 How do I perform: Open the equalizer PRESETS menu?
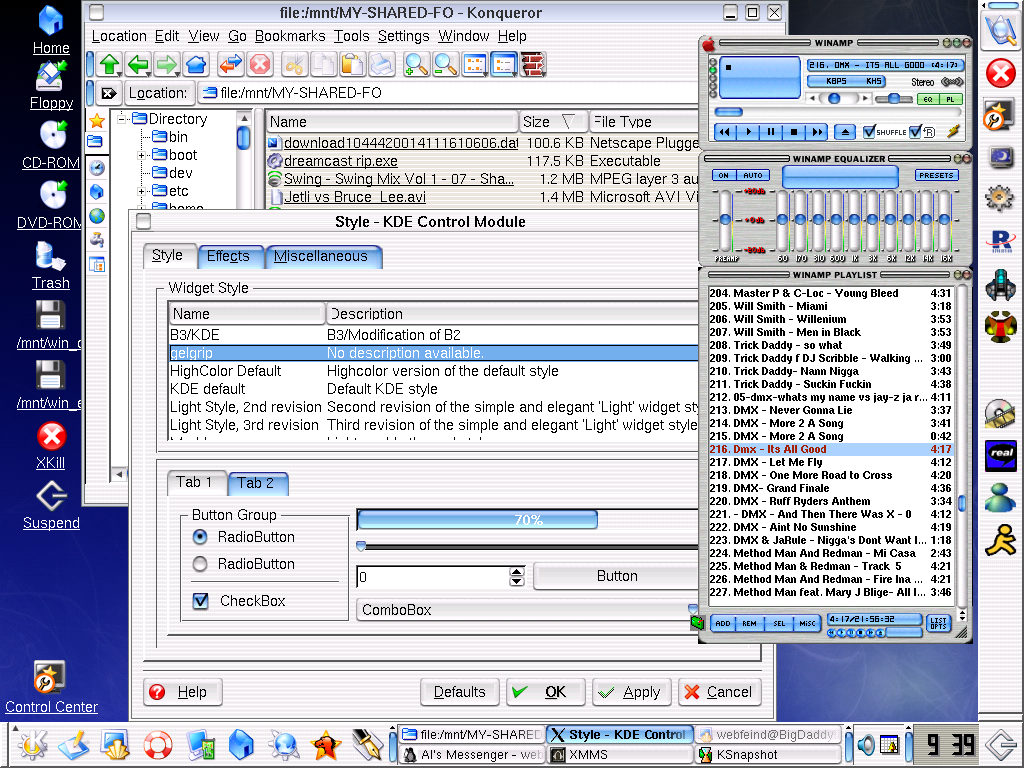936,176
